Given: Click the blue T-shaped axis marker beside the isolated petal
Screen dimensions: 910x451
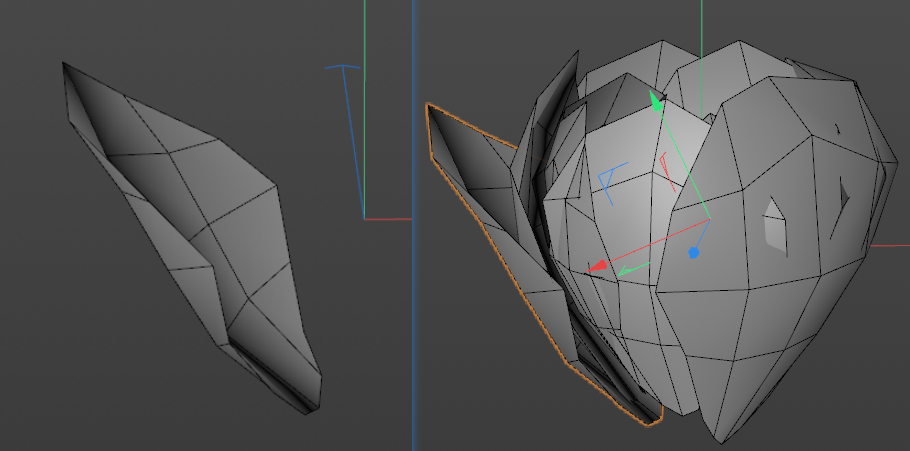Looking at the screenshot, I should [x=344, y=70].
